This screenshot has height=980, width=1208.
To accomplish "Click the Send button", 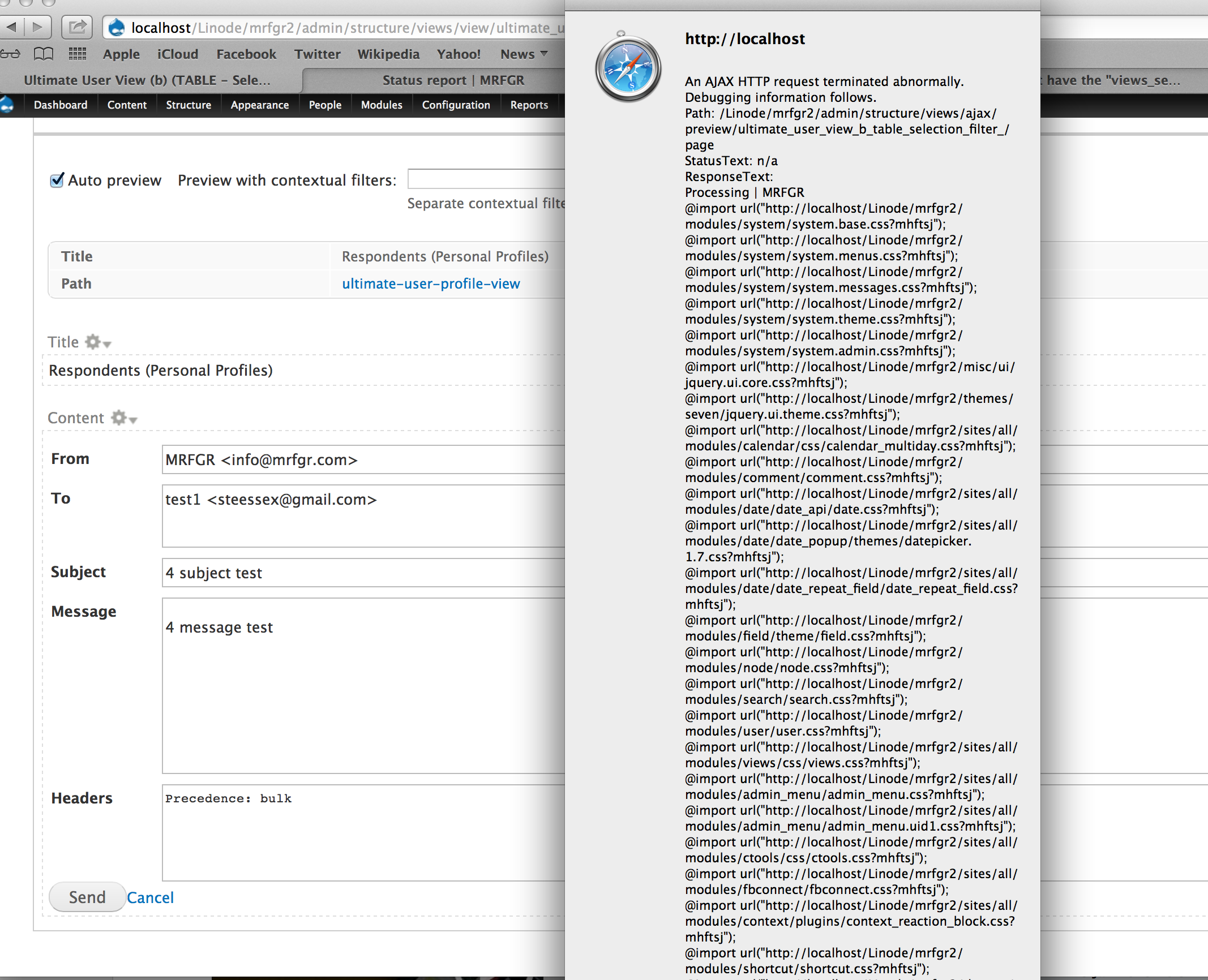I will pyautogui.click(x=87, y=897).
